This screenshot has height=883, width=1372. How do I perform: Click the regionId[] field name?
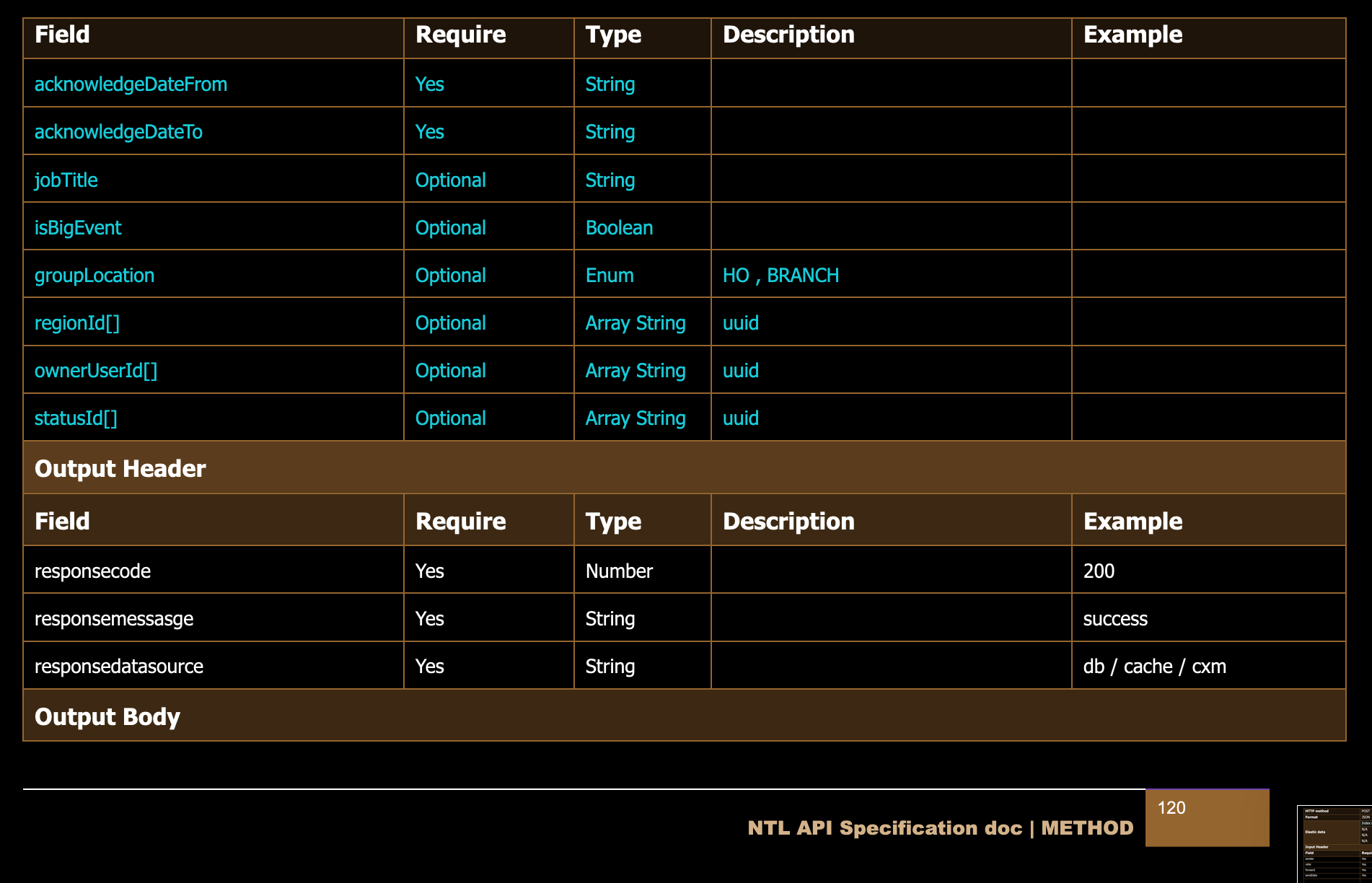click(77, 323)
